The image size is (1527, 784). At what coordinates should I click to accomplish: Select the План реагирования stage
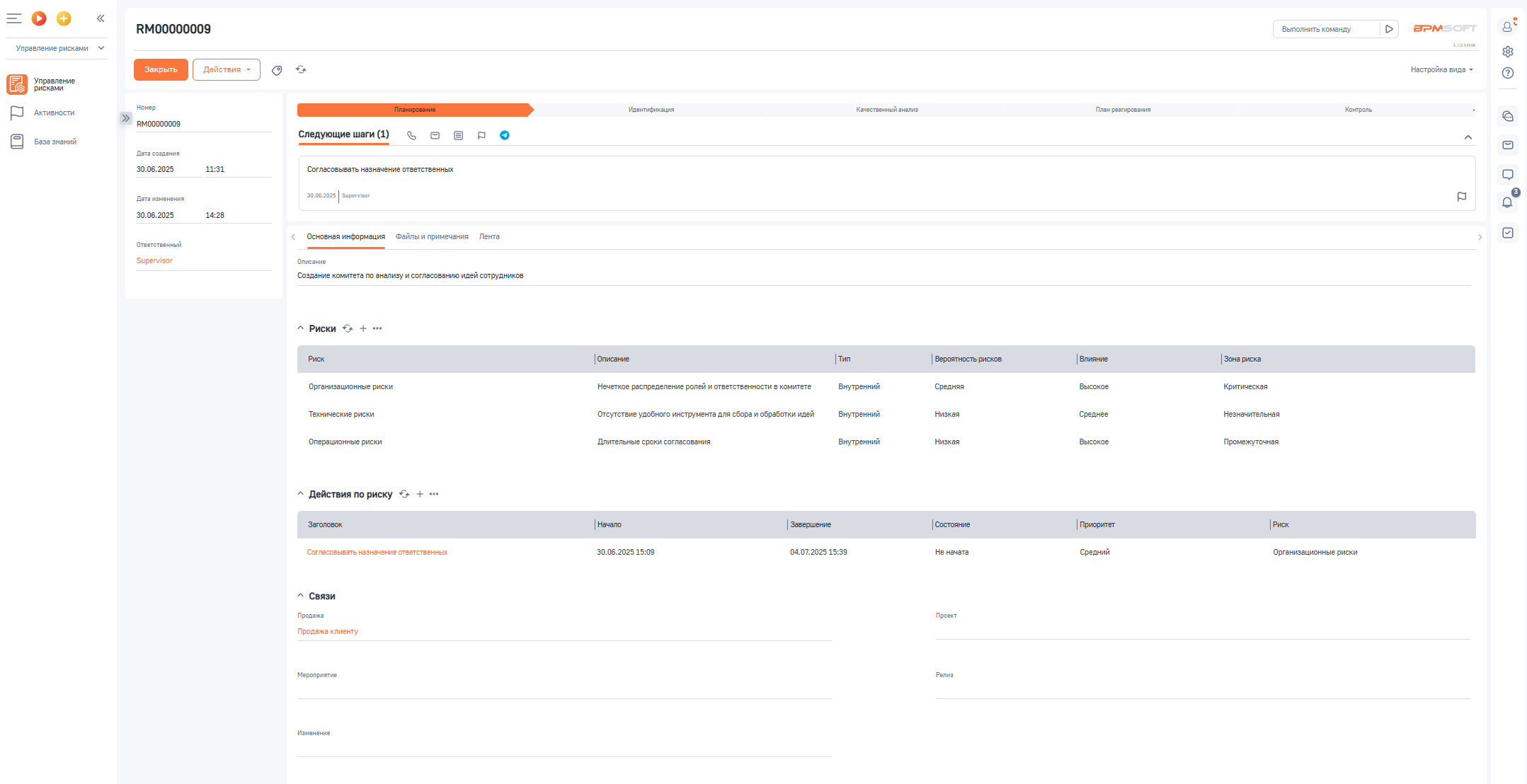[x=1123, y=110]
